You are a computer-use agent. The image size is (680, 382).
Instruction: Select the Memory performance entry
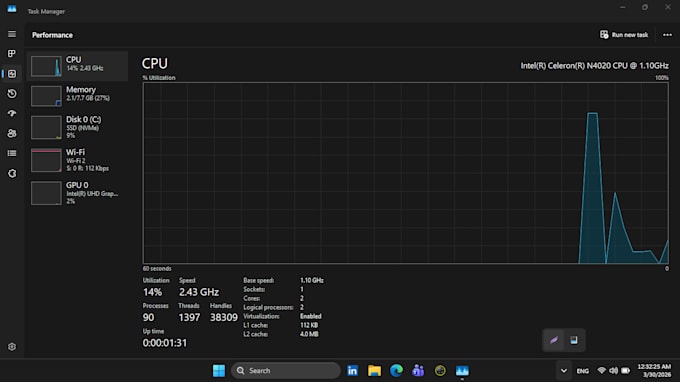pos(77,95)
